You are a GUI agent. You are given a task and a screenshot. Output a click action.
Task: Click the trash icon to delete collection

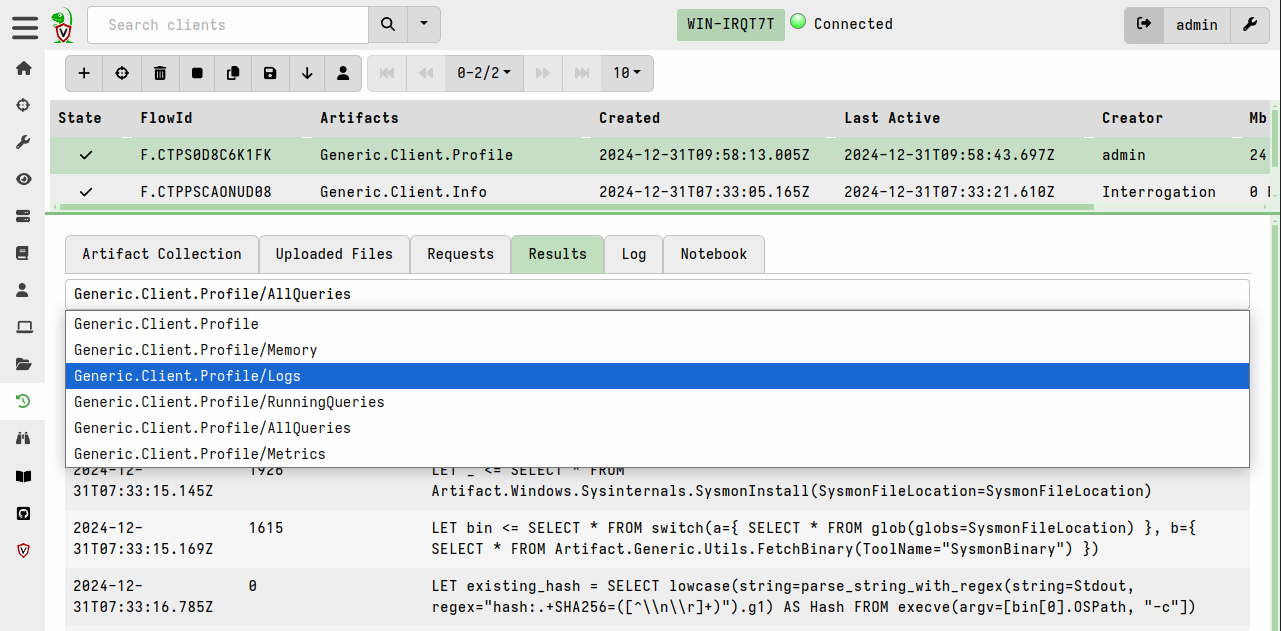click(160, 73)
